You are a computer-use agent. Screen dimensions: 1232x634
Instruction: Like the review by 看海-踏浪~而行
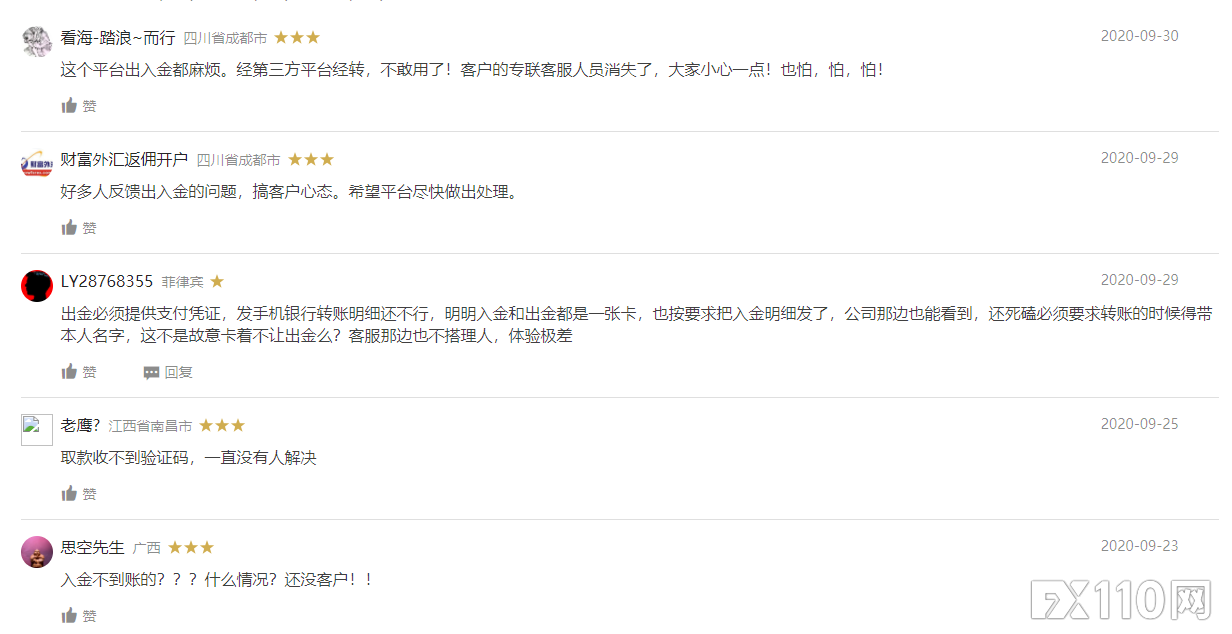70,106
